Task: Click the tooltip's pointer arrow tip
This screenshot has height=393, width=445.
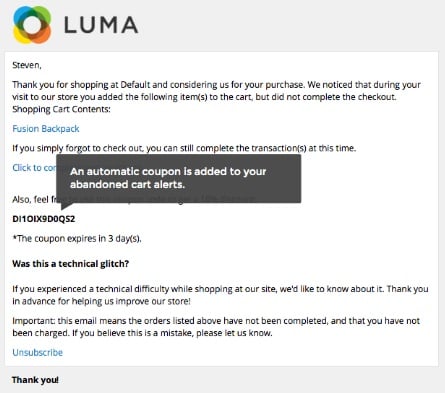Action: [x=63, y=208]
